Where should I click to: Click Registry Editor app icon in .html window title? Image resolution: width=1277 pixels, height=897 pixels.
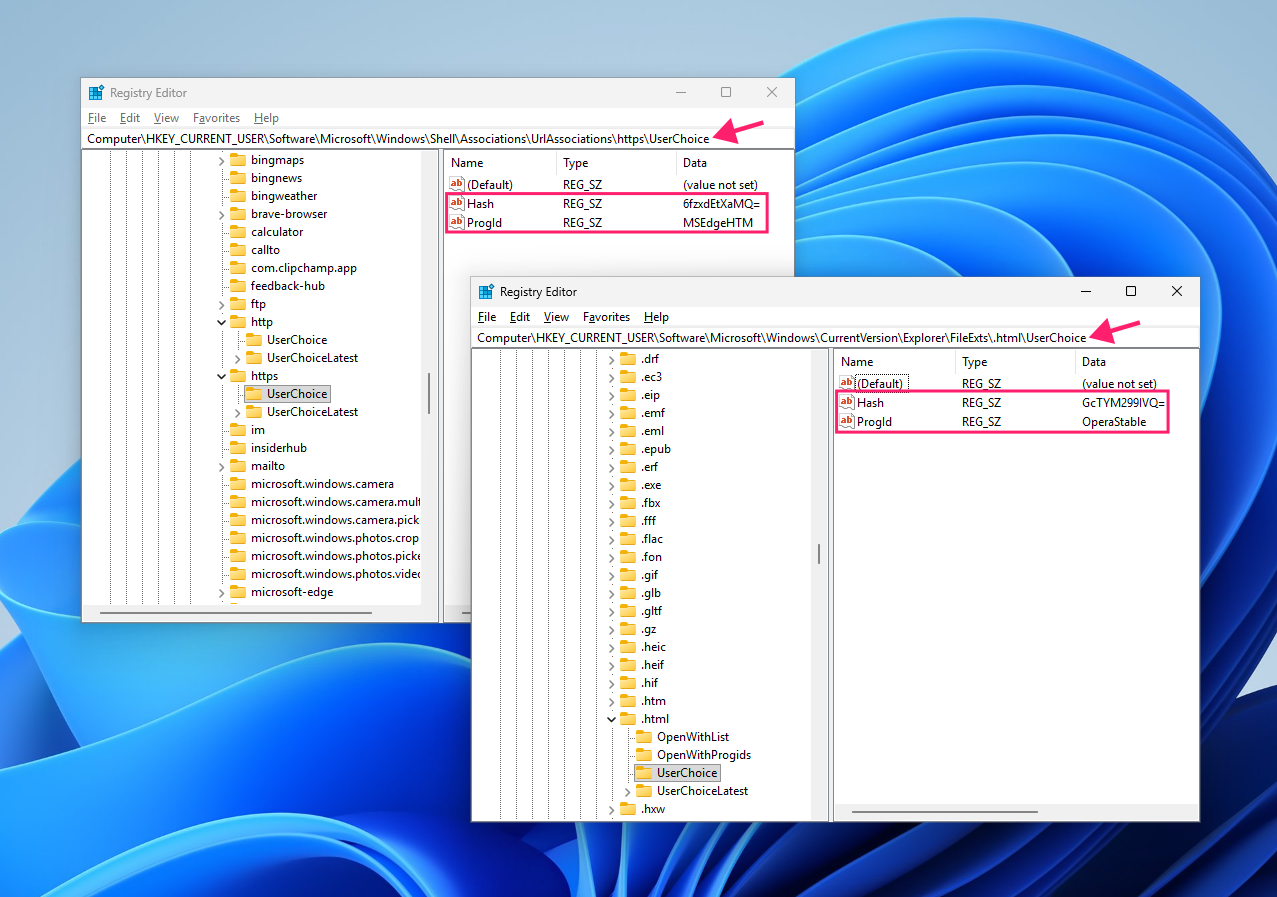[x=486, y=292]
